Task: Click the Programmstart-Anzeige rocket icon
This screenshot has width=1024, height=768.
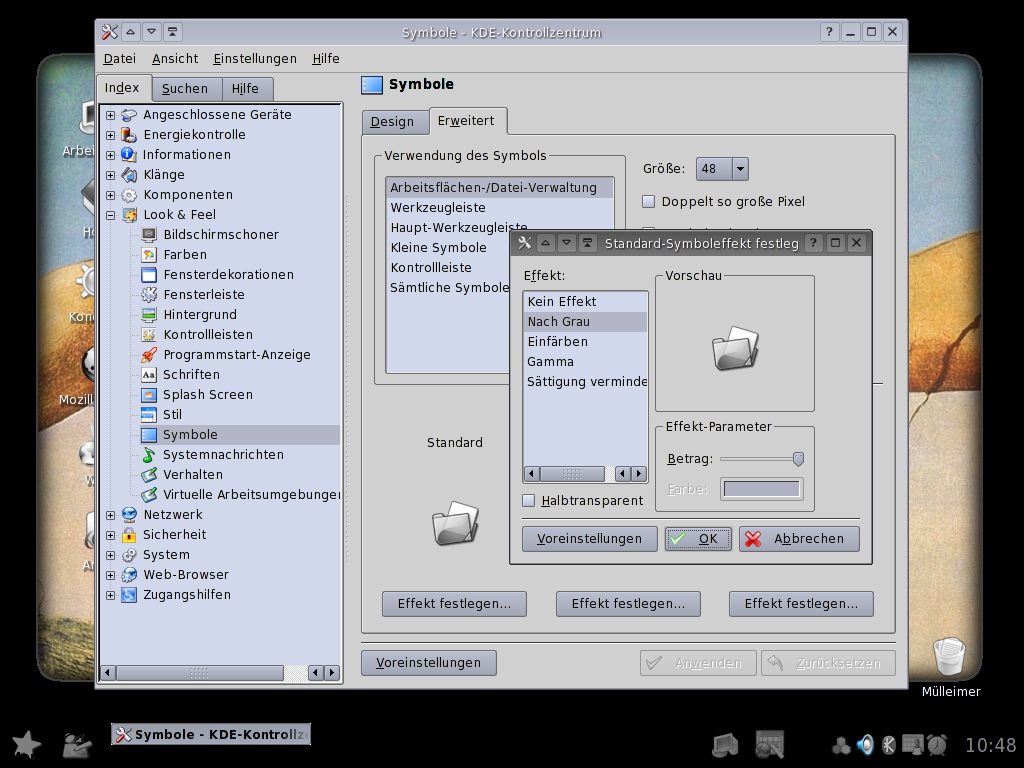Action: 149,355
